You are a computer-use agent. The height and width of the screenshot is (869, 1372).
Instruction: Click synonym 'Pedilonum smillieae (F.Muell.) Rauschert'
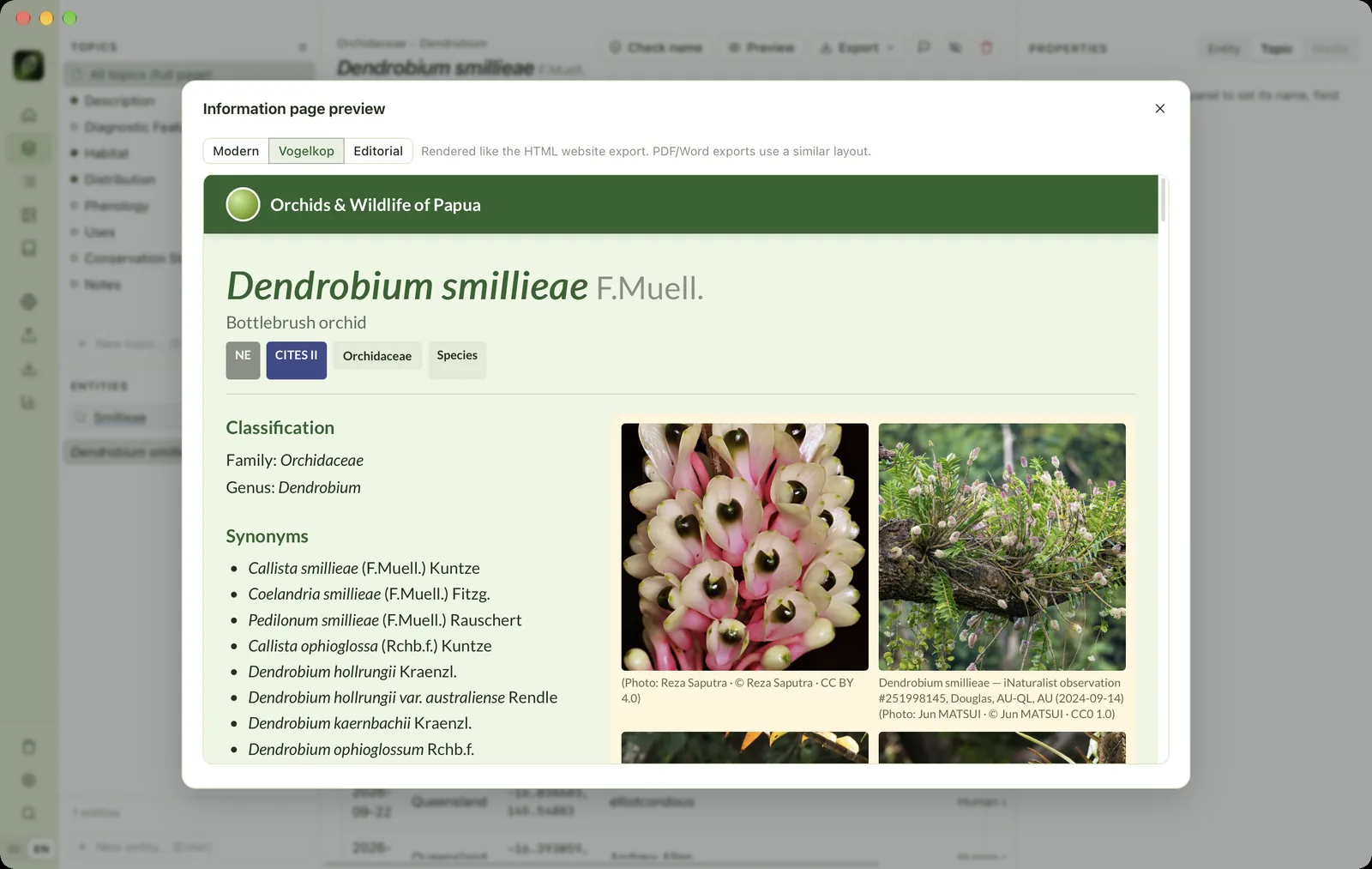click(x=384, y=619)
